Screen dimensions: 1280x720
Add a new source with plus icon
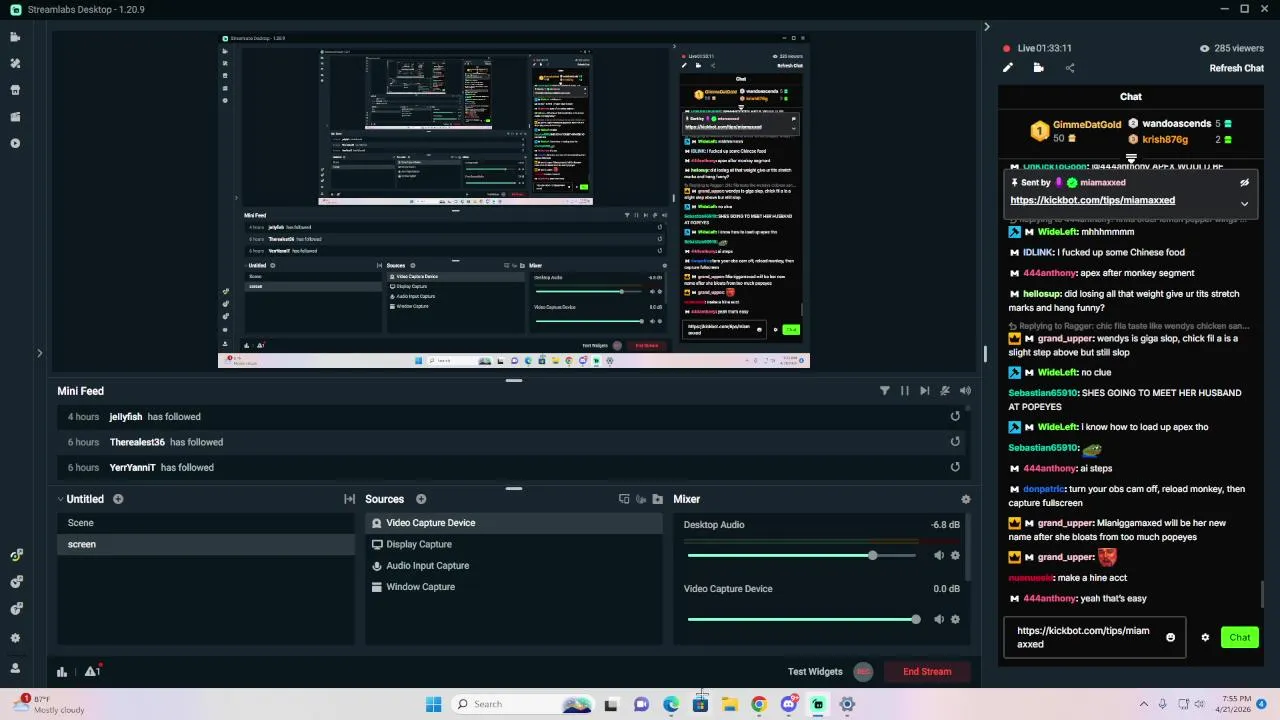(x=421, y=499)
